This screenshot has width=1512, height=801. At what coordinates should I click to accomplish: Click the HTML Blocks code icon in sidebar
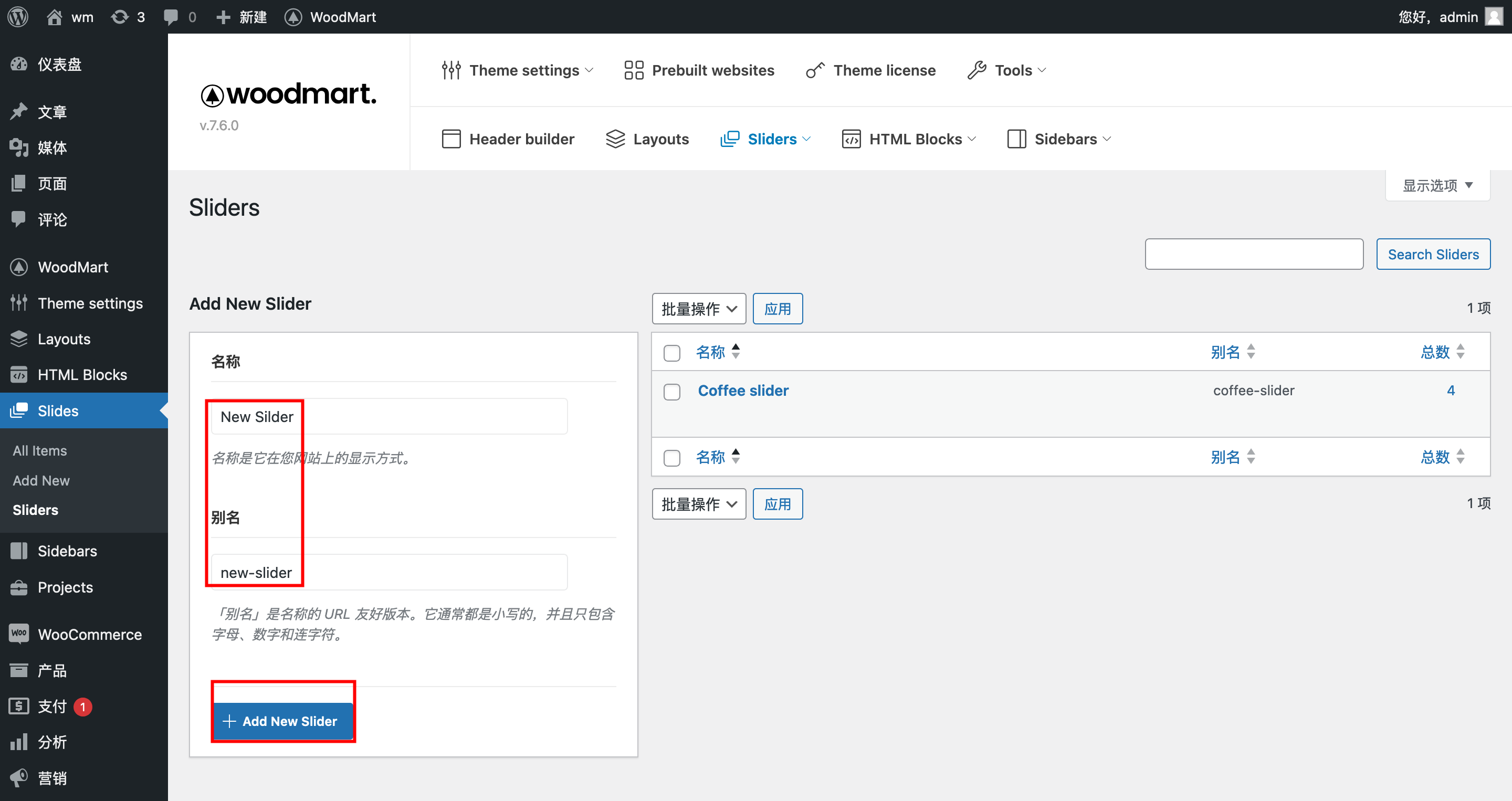point(19,374)
